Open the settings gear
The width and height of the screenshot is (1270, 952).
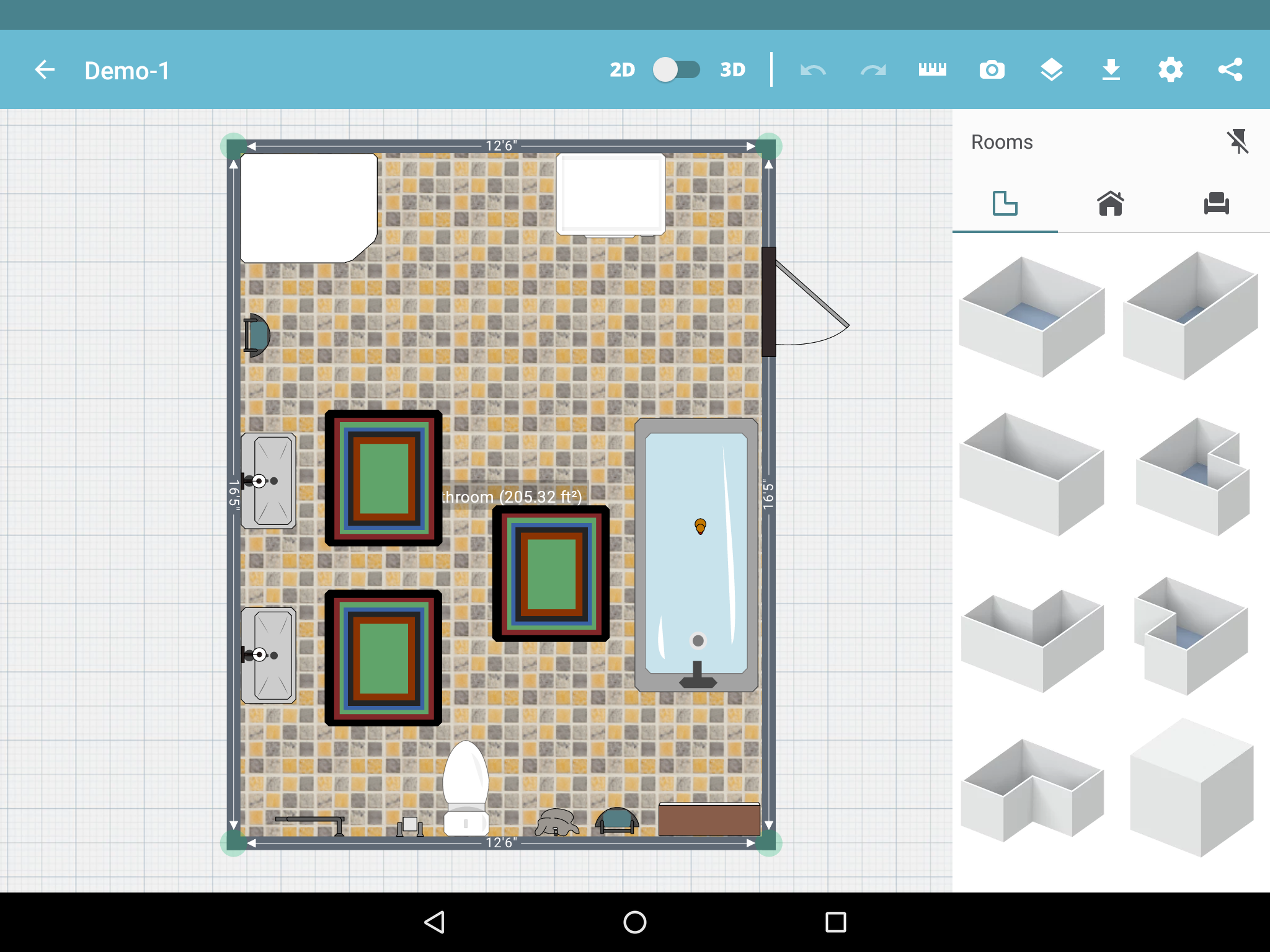1170,70
